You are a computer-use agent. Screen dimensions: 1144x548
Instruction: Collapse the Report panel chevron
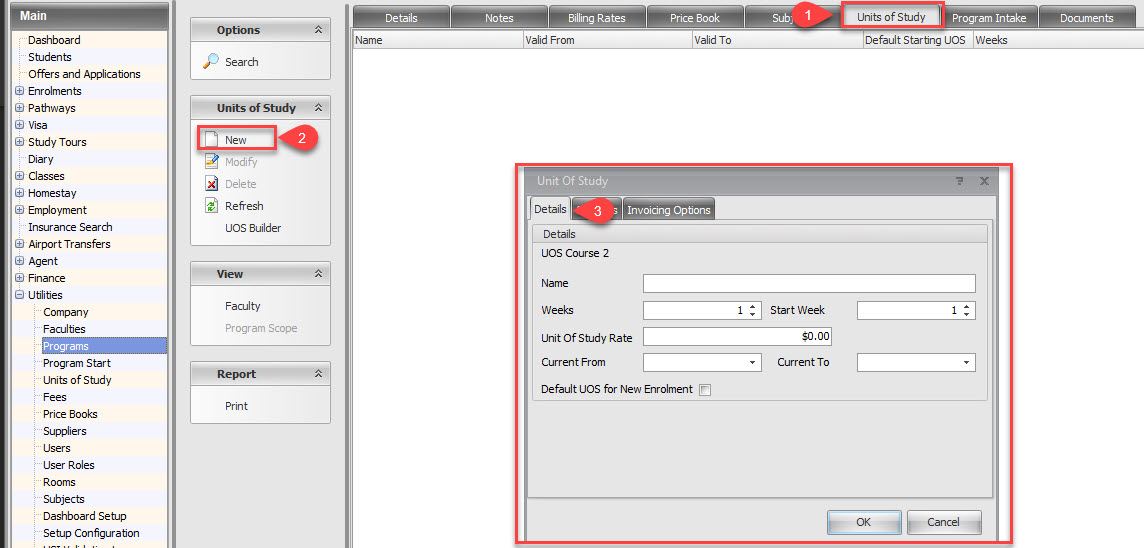(x=318, y=374)
